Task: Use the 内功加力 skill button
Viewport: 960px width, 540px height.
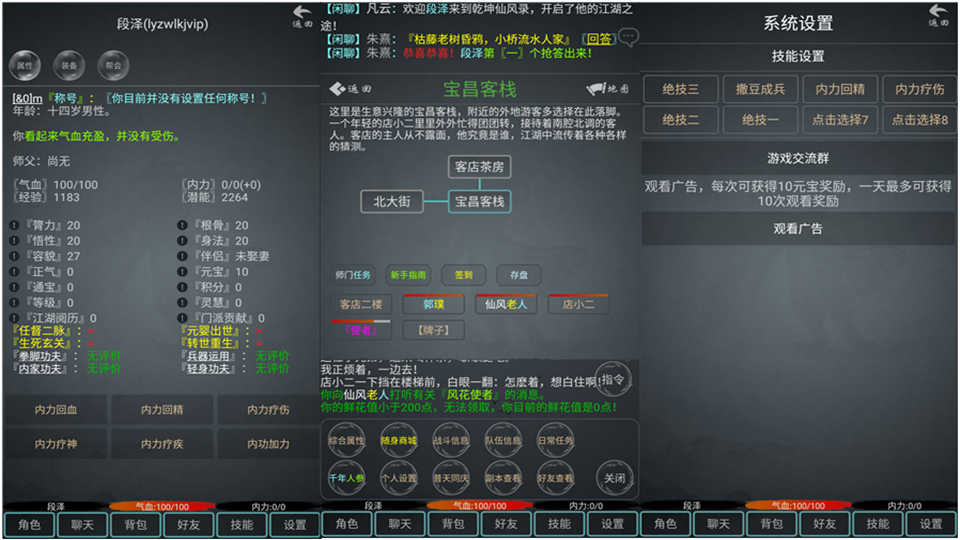Action: [268, 444]
